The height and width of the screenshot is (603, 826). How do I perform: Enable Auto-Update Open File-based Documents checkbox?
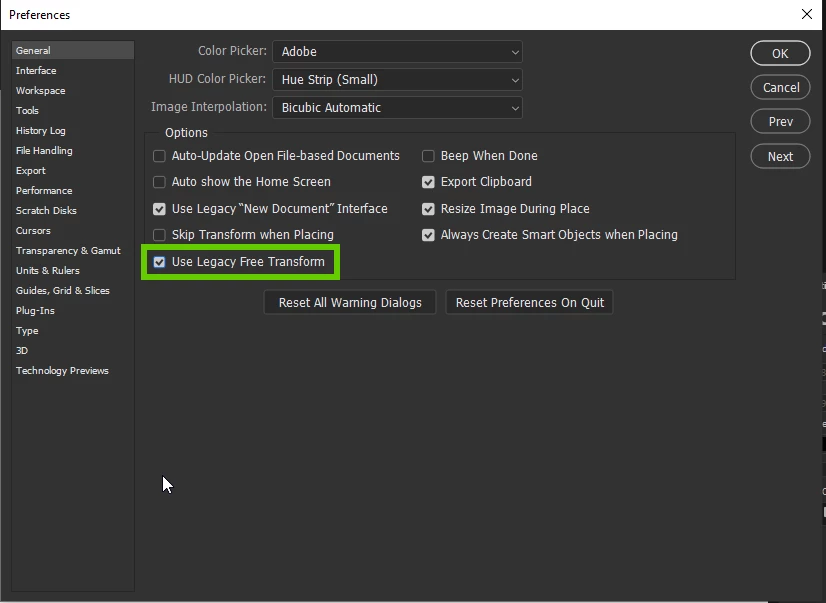point(159,156)
